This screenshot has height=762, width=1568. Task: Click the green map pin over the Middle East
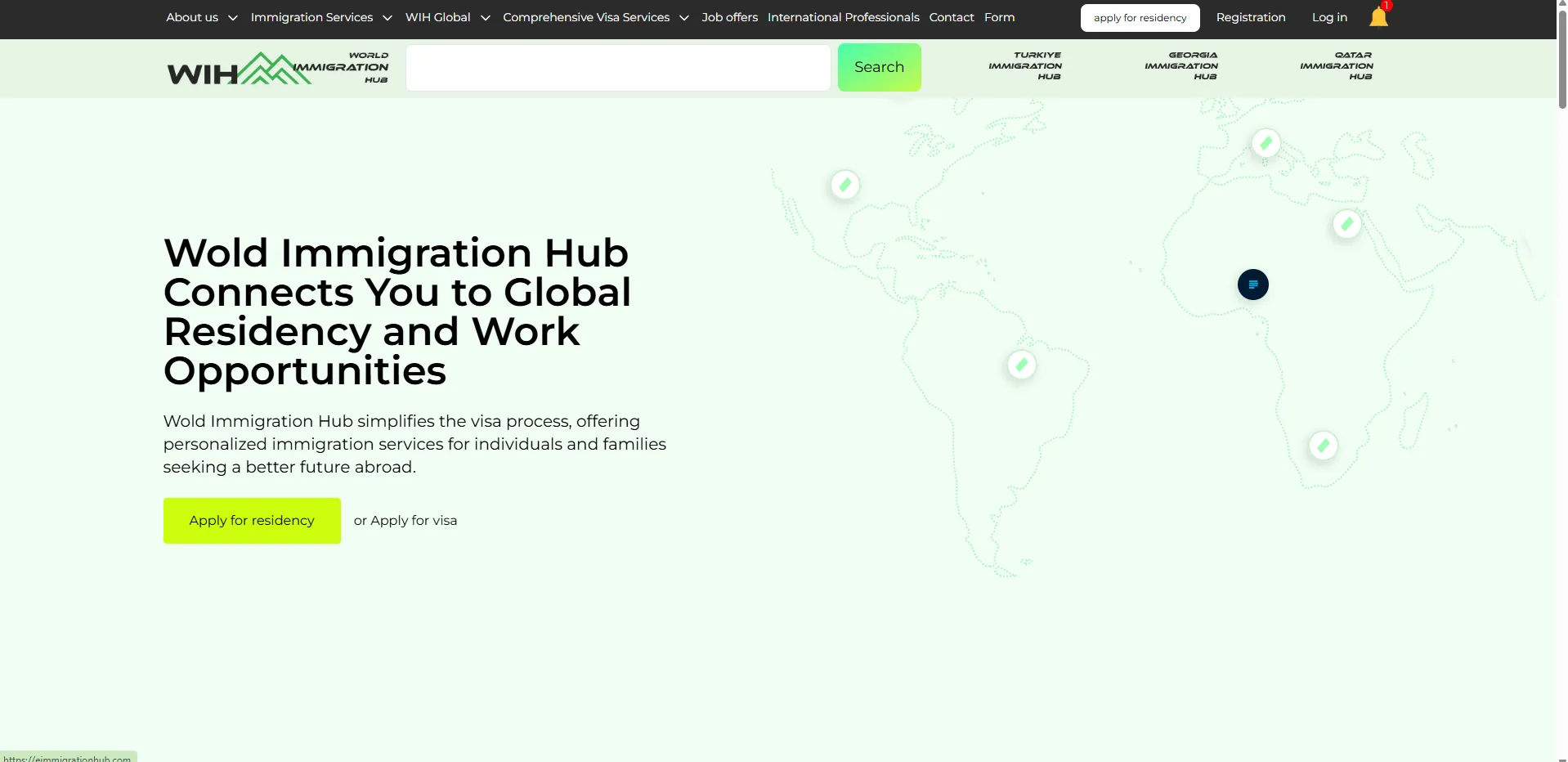coord(1346,223)
